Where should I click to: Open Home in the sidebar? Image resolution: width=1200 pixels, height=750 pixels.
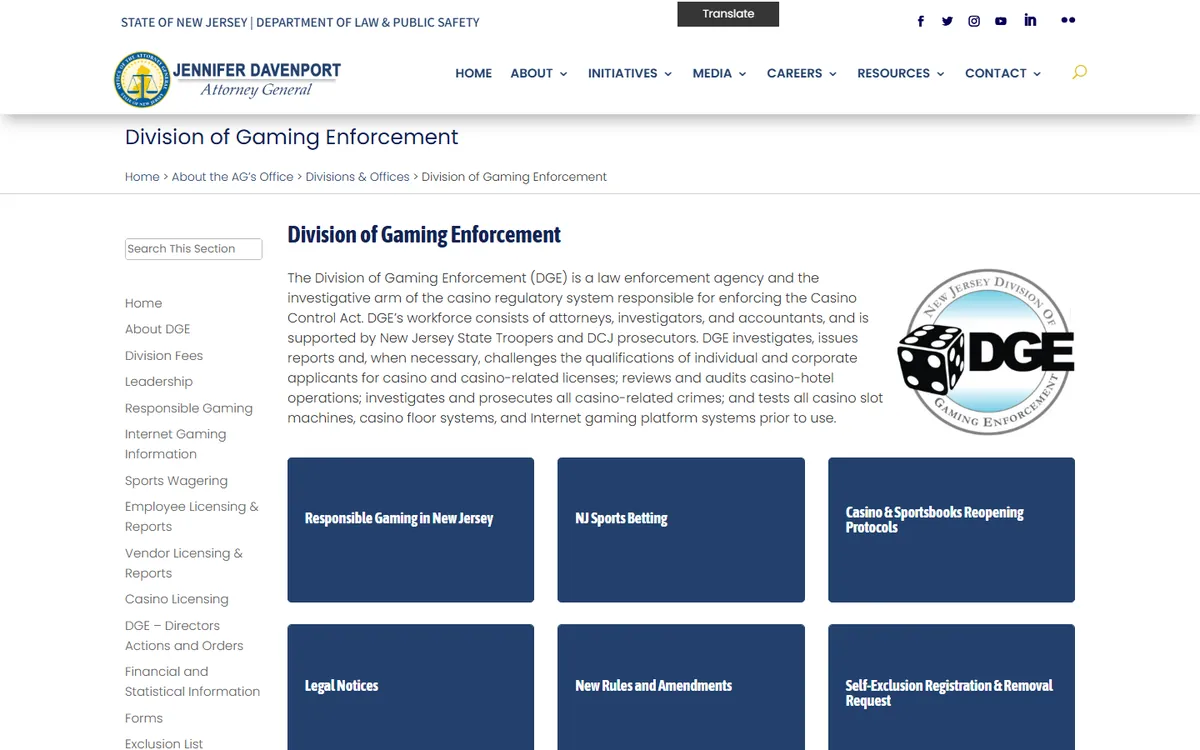143,303
